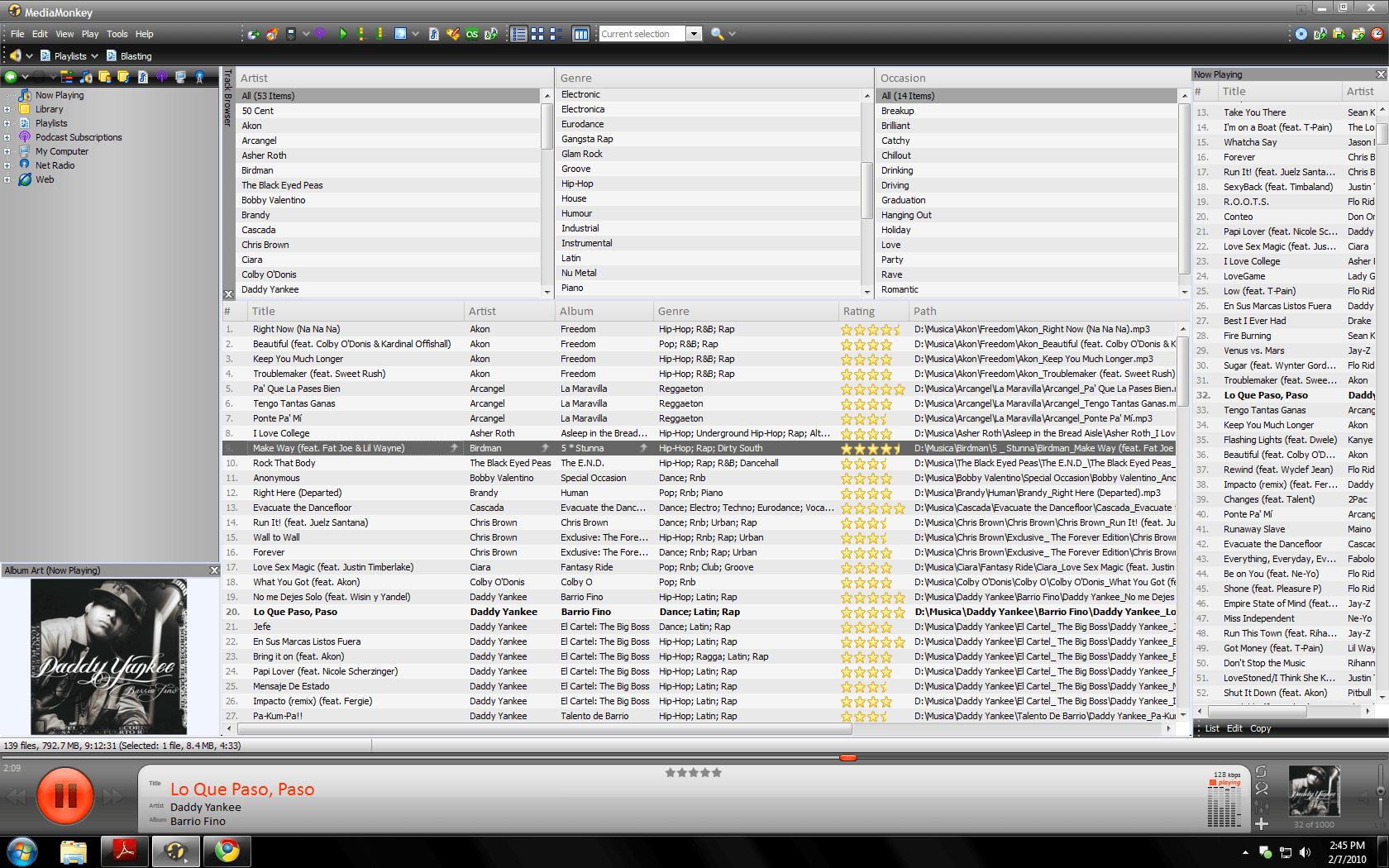Sort tracks by Album column header
This screenshot has width=1389, height=868.
click(x=604, y=311)
